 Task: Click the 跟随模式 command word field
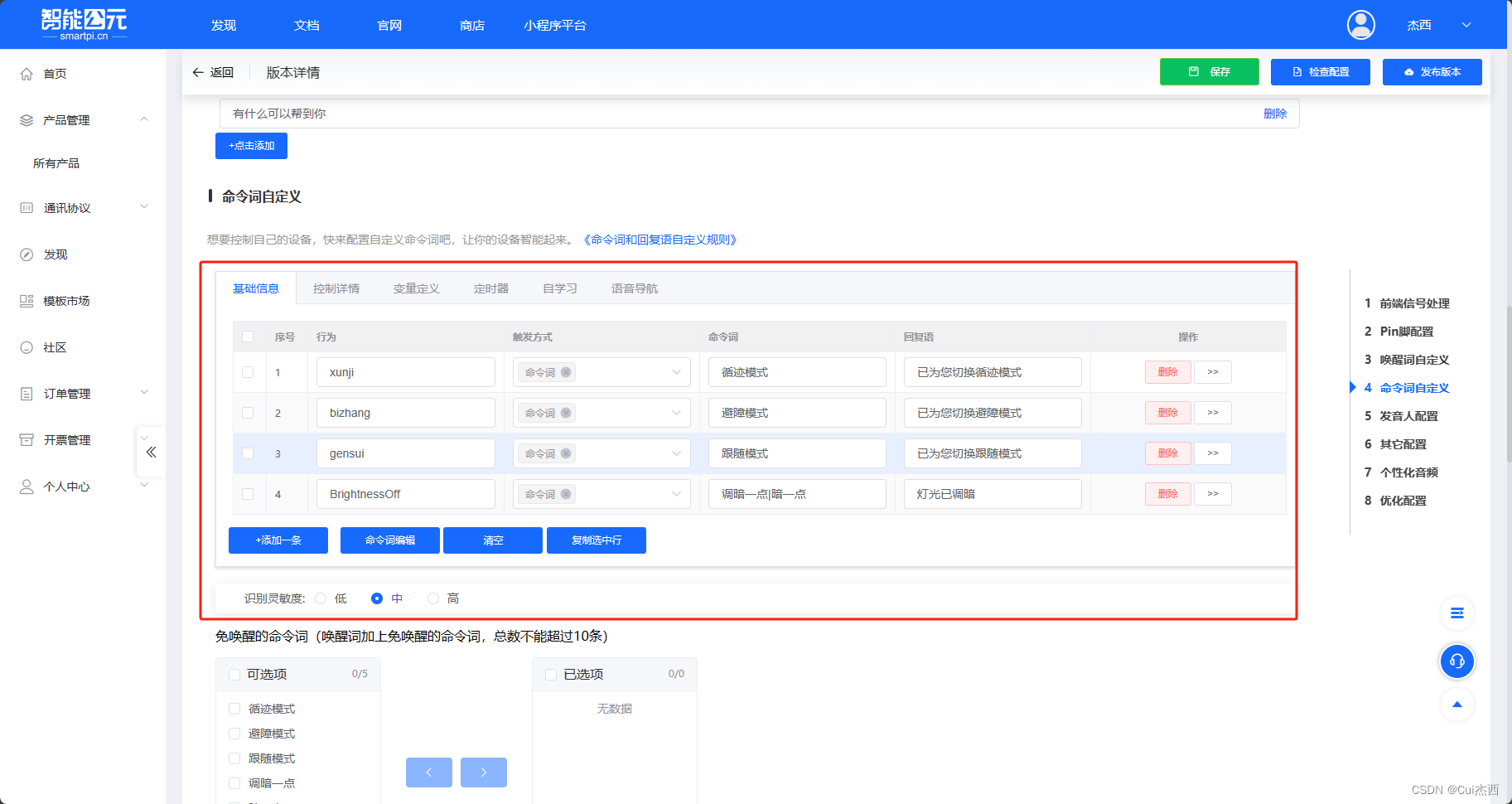[797, 453]
